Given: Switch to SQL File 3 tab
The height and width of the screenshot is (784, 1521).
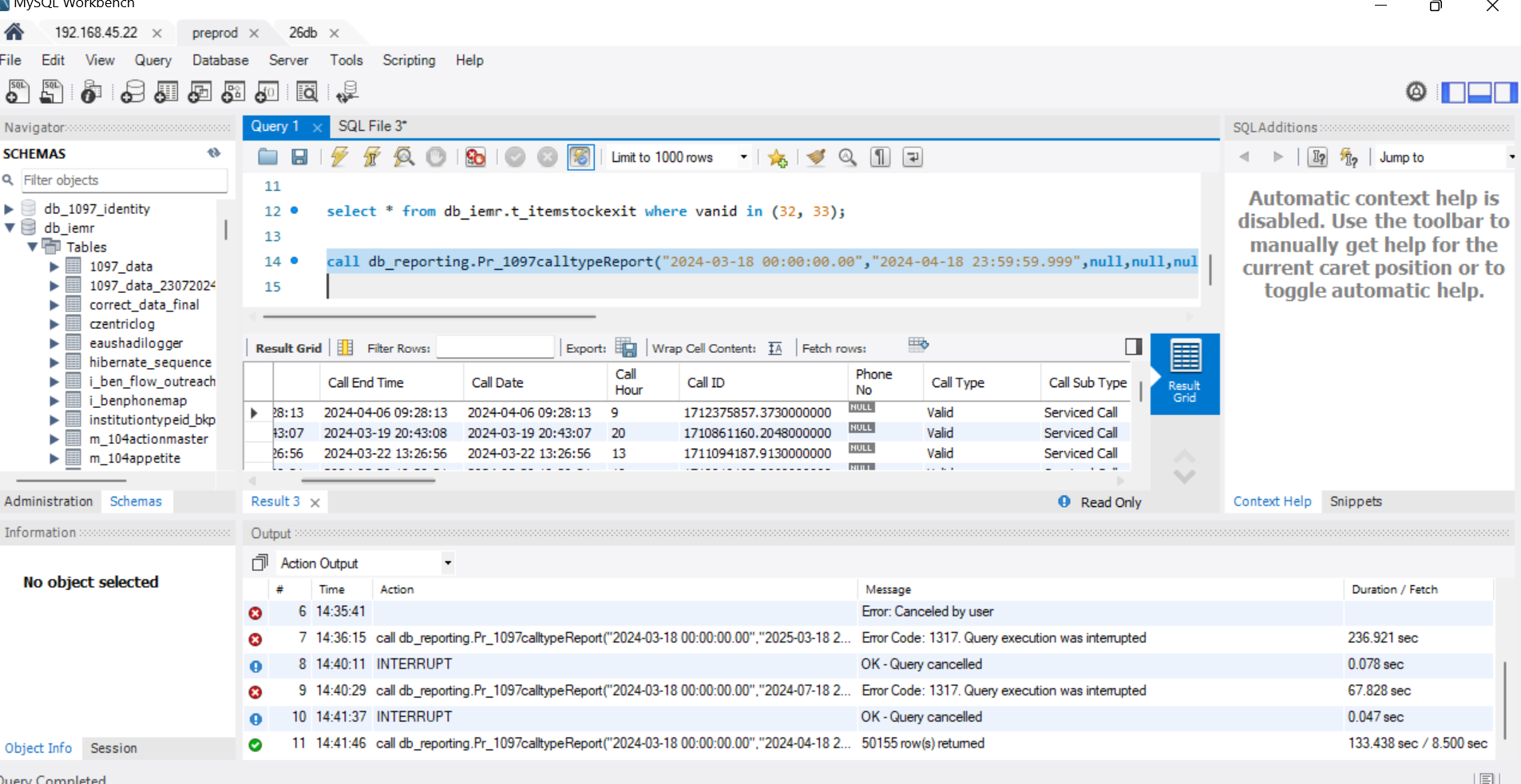Looking at the screenshot, I should [372, 126].
